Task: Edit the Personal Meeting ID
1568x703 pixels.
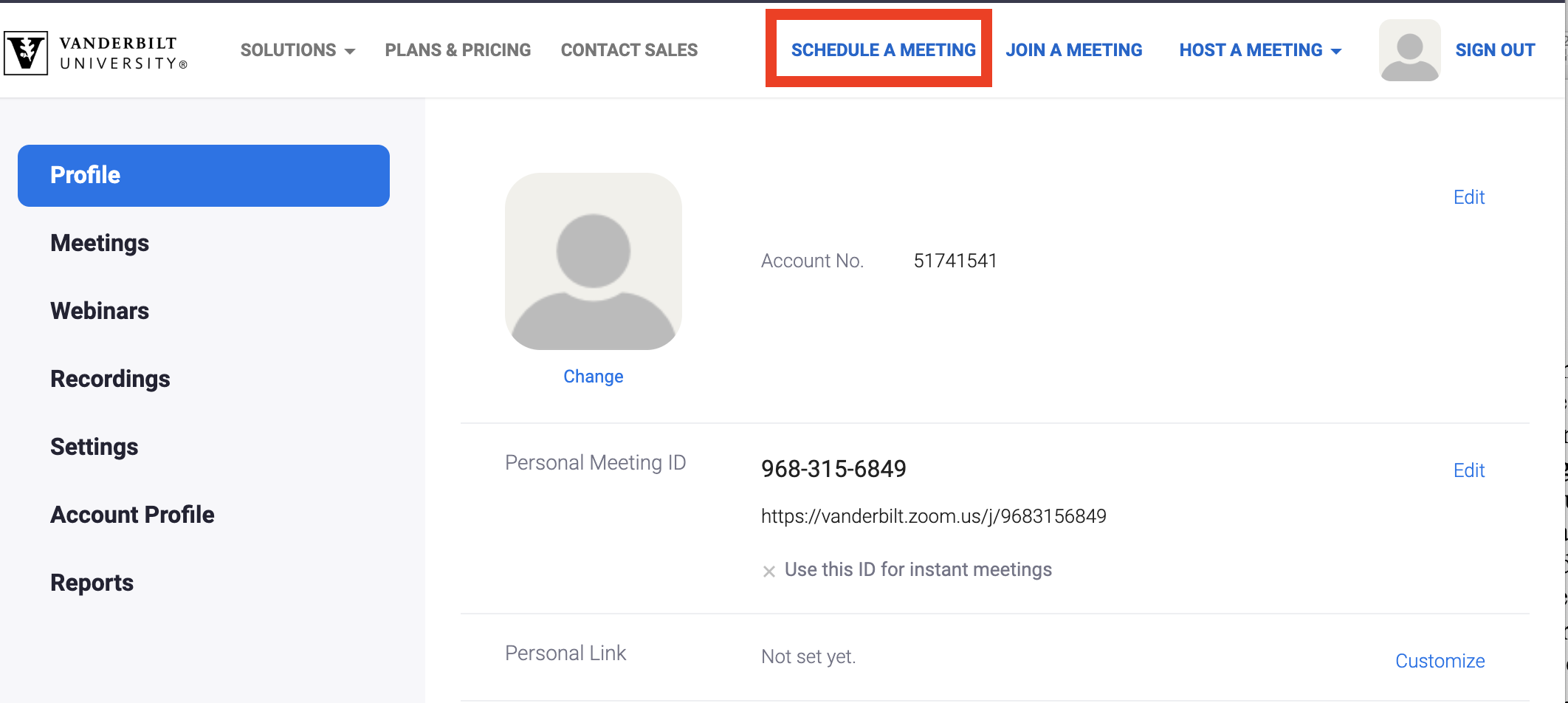Action: coord(1469,470)
